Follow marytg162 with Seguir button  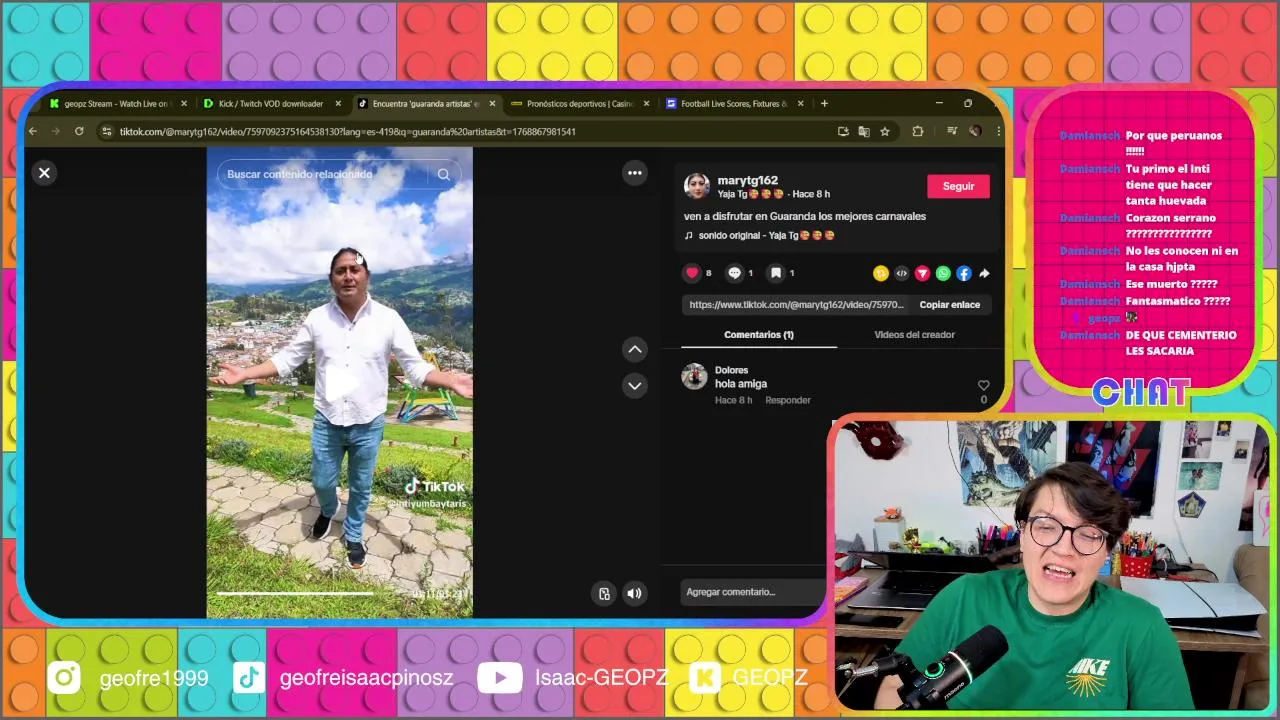(958, 186)
